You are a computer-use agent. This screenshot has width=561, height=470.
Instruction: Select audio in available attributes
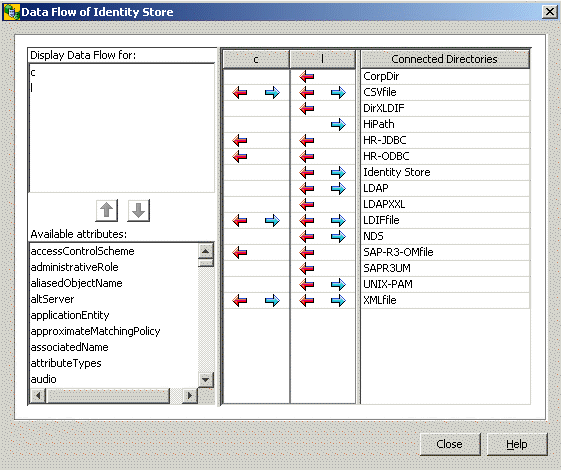coord(44,379)
